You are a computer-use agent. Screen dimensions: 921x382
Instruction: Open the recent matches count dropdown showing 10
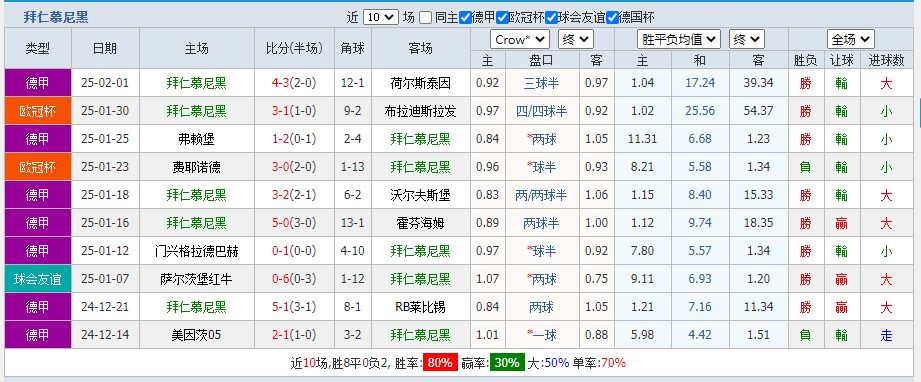(381, 18)
